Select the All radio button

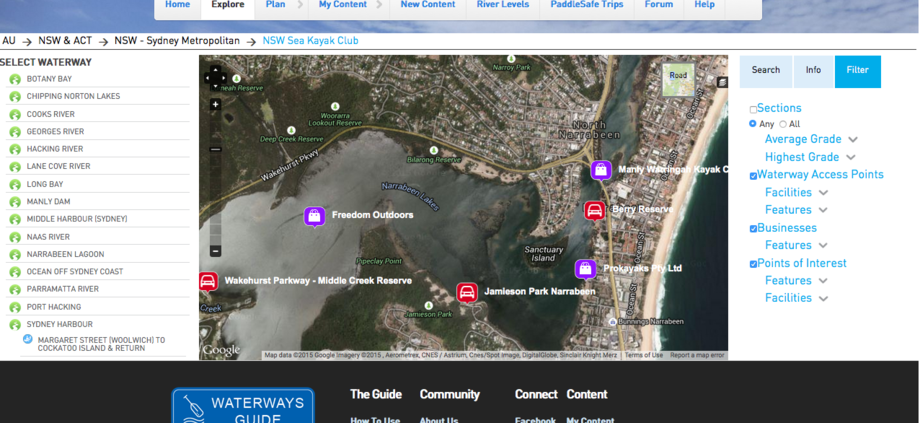[x=783, y=124]
